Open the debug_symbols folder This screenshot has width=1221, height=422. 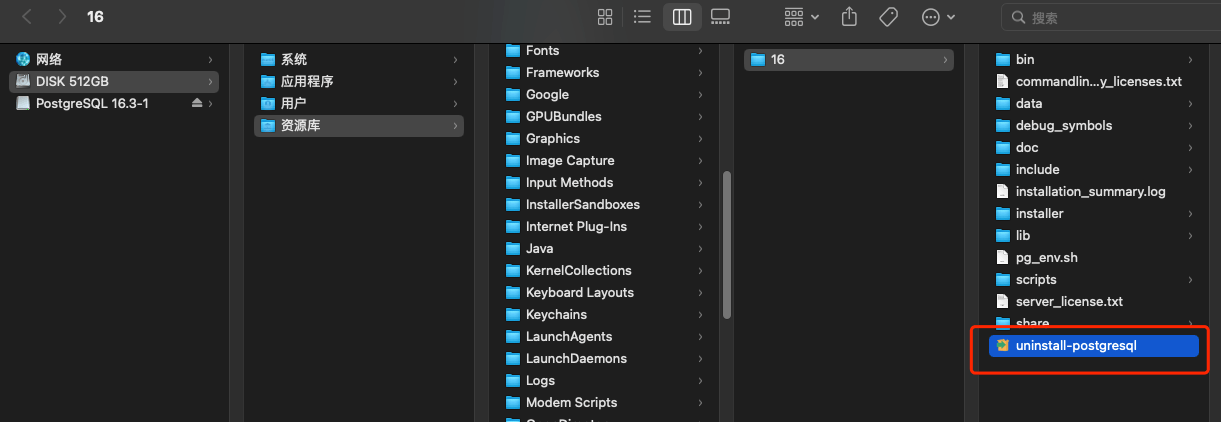tap(1094, 126)
